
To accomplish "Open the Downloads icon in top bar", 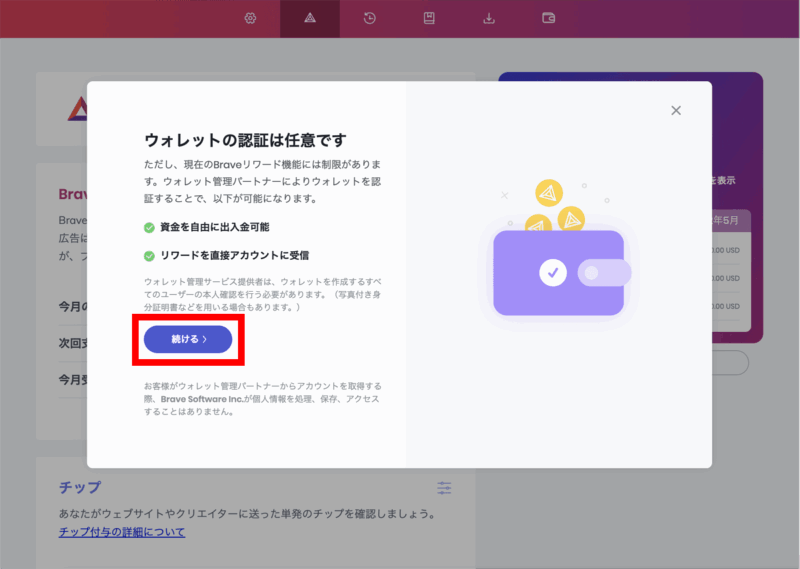I will [x=489, y=18].
